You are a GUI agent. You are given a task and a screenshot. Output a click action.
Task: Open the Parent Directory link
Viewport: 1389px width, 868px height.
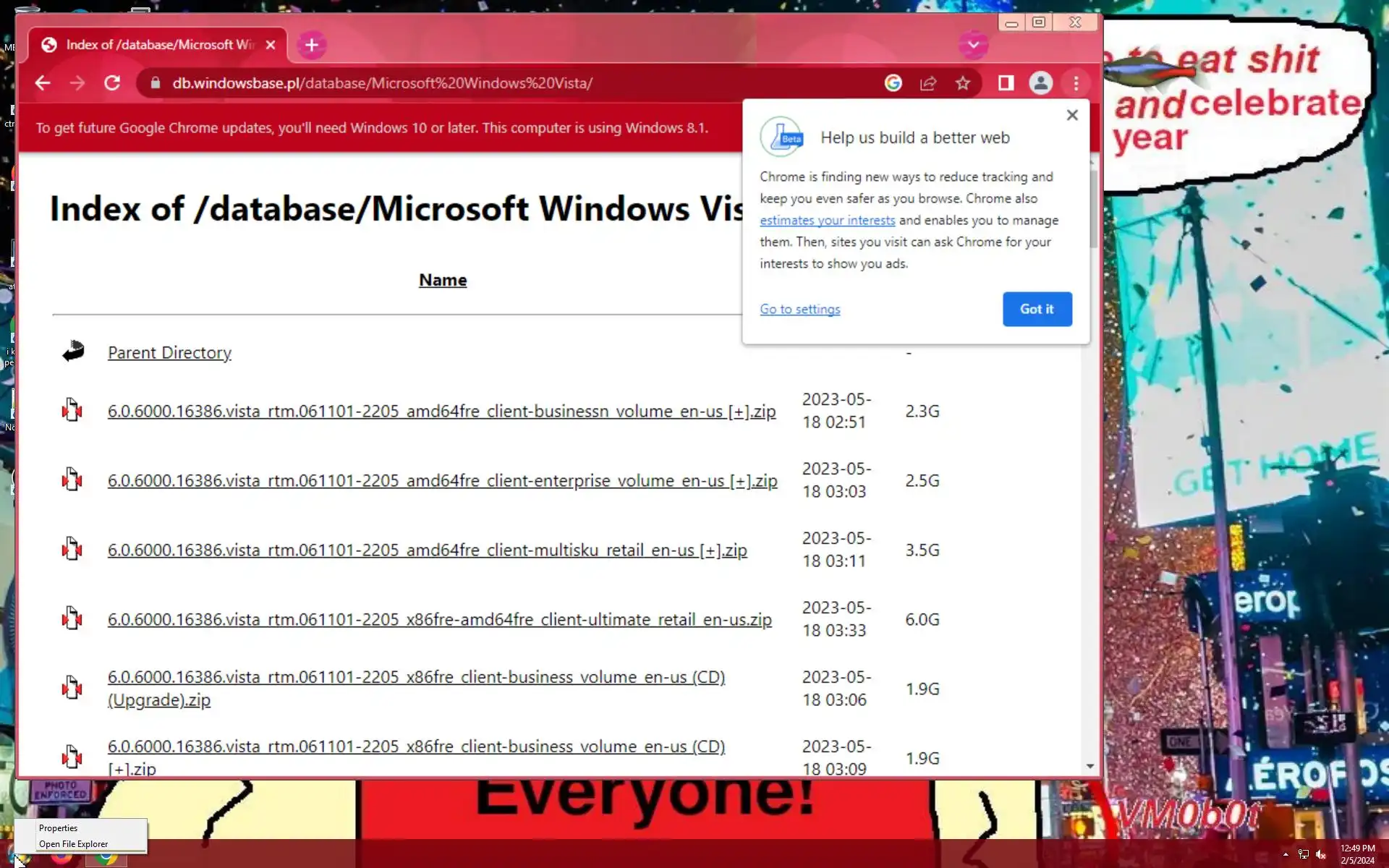pos(169,352)
